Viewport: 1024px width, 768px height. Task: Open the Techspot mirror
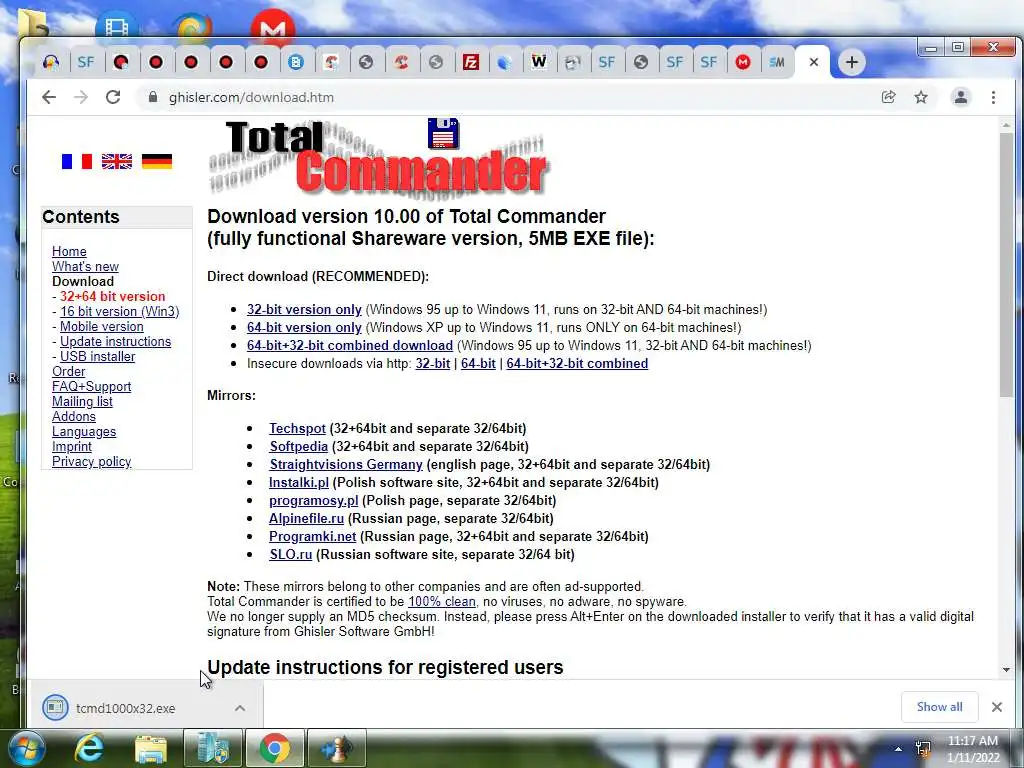(x=297, y=428)
